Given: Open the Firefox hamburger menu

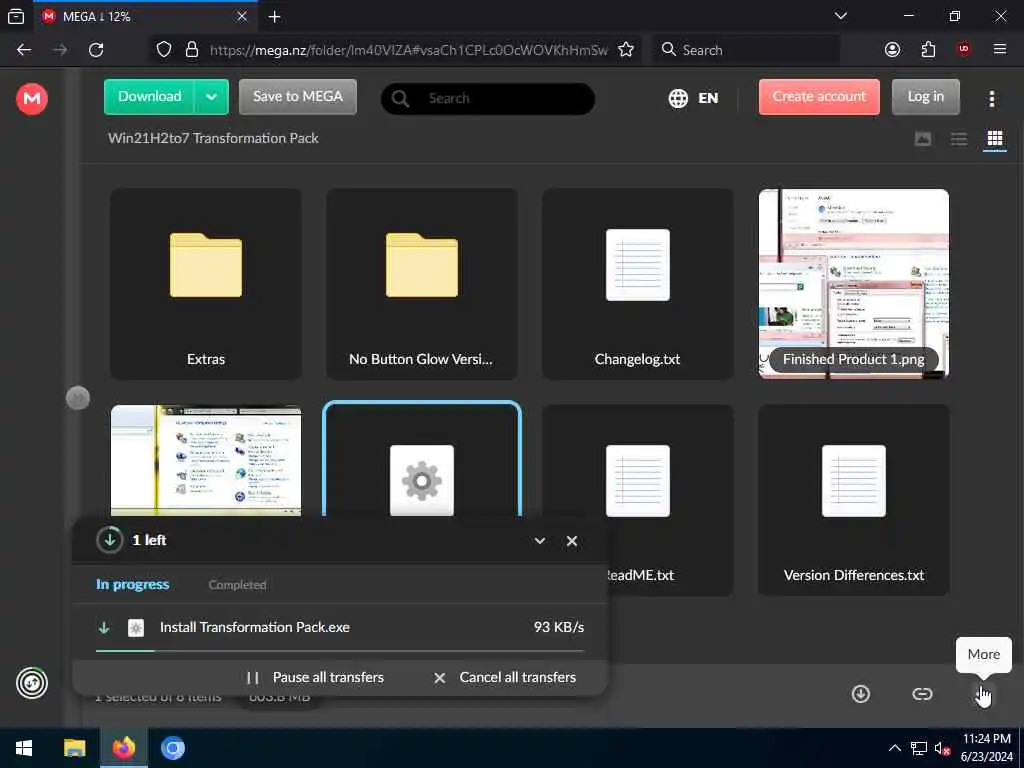Looking at the screenshot, I should tap(1000, 50).
